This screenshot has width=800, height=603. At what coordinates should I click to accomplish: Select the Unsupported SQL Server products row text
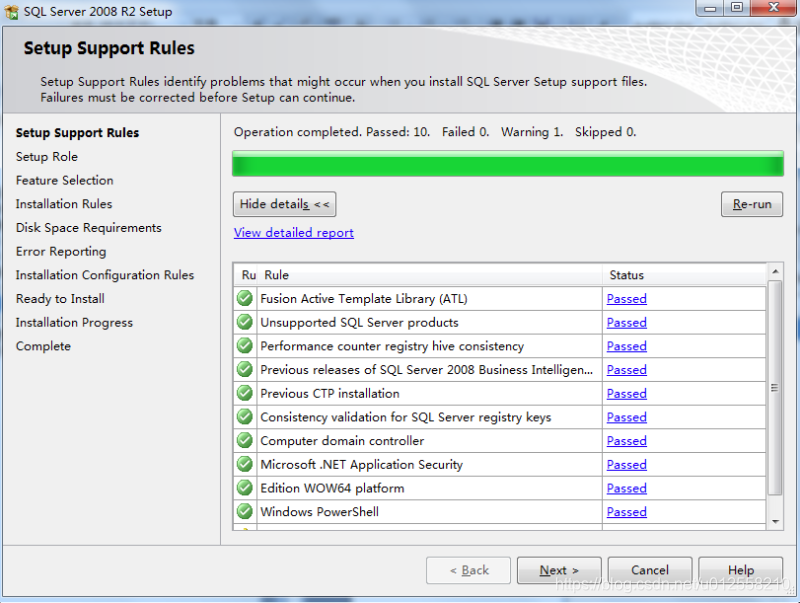click(359, 322)
